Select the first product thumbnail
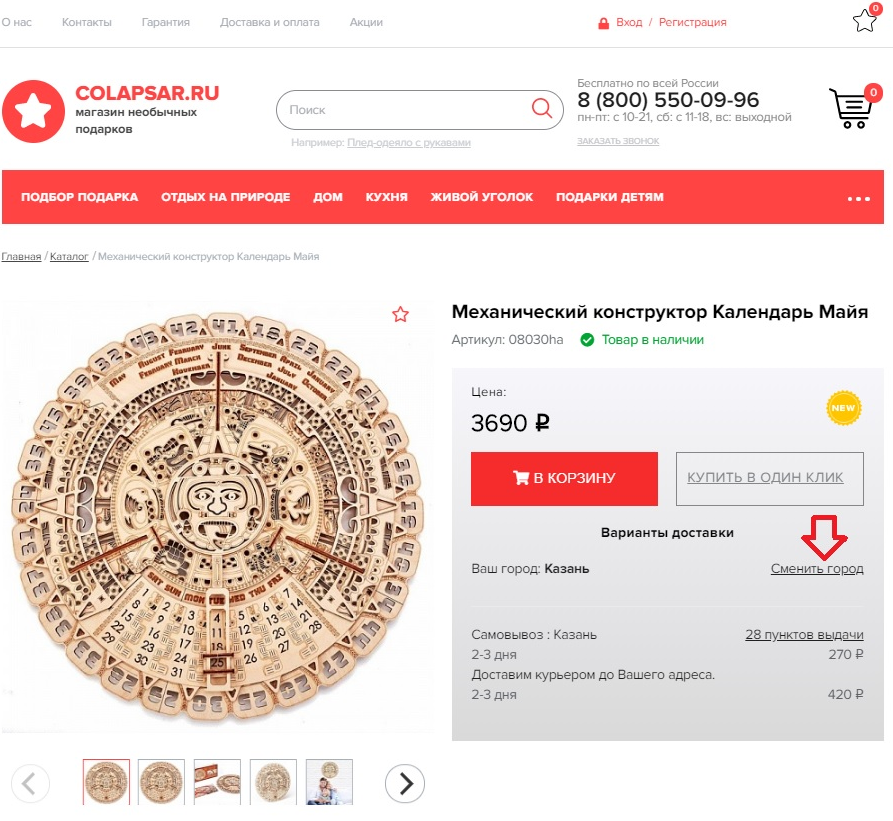 coord(106,782)
